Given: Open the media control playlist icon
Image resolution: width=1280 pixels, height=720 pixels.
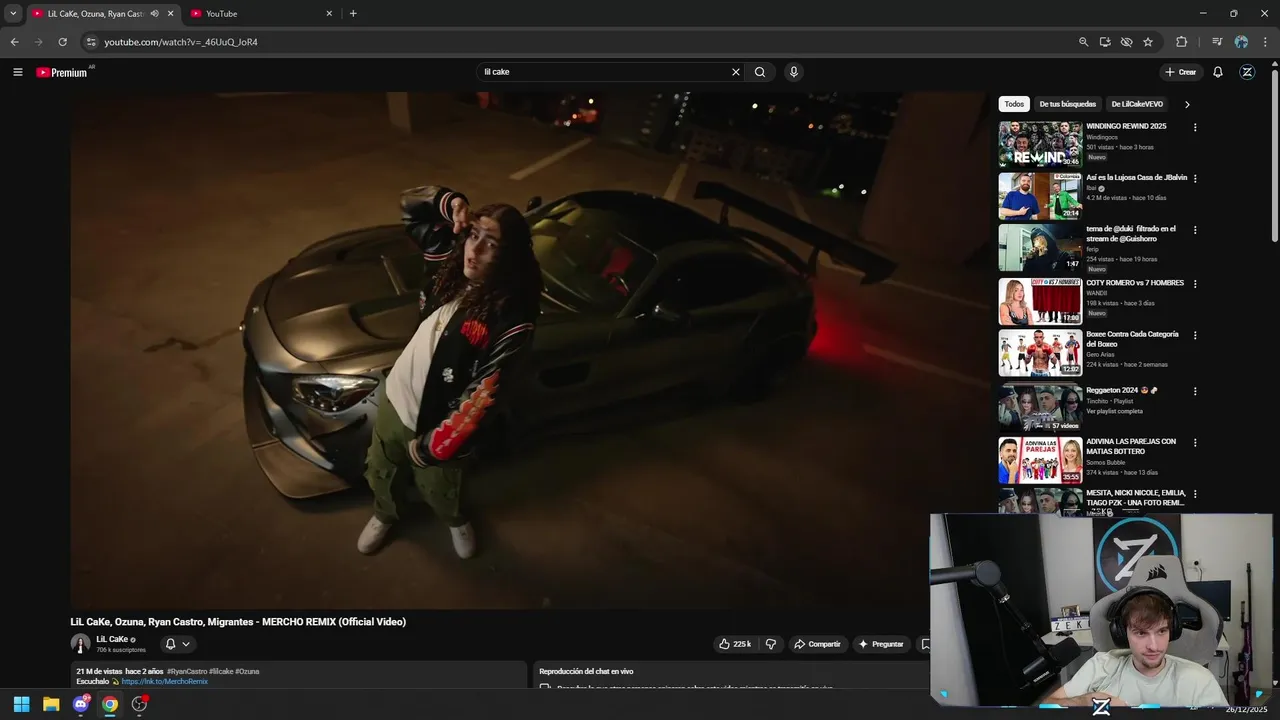Looking at the screenshot, I should coord(1217,42).
